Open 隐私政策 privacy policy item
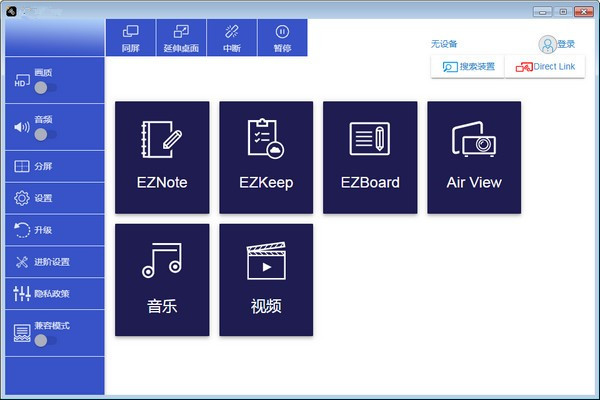 point(54,294)
